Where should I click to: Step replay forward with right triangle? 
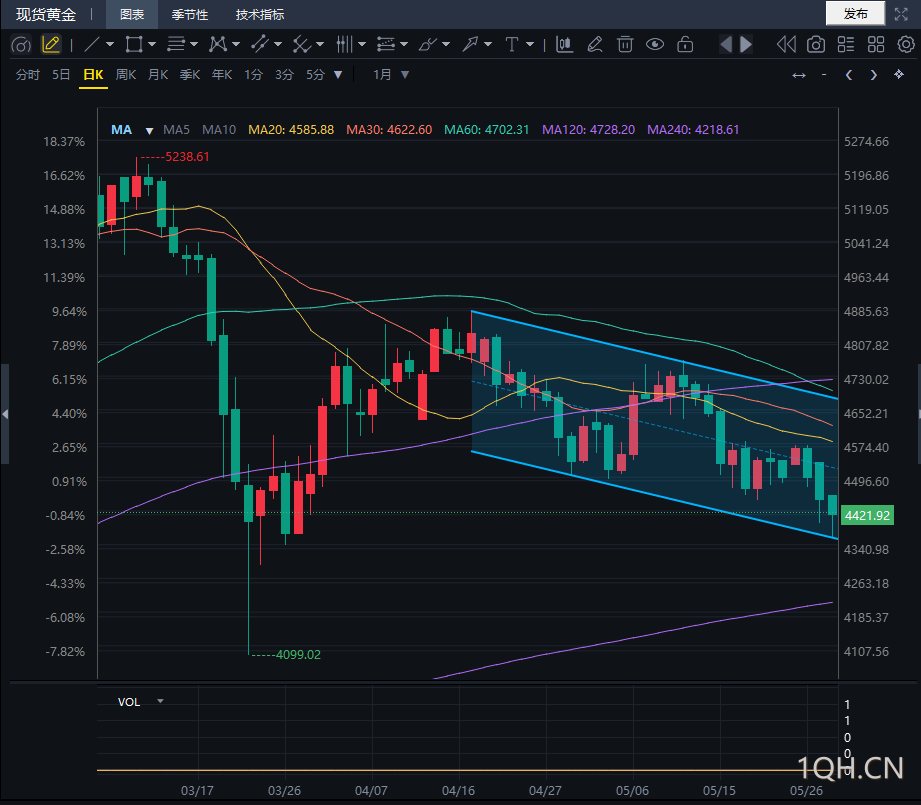[x=746, y=45]
